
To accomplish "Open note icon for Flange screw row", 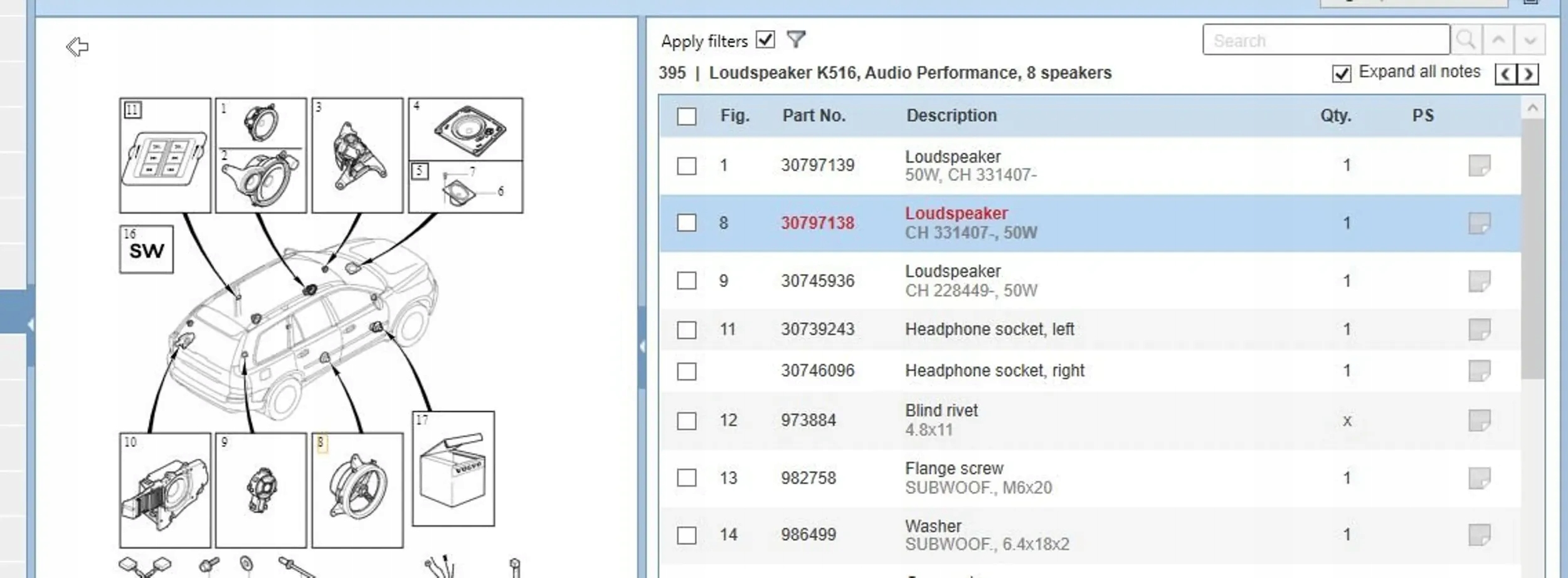I will click(1480, 478).
